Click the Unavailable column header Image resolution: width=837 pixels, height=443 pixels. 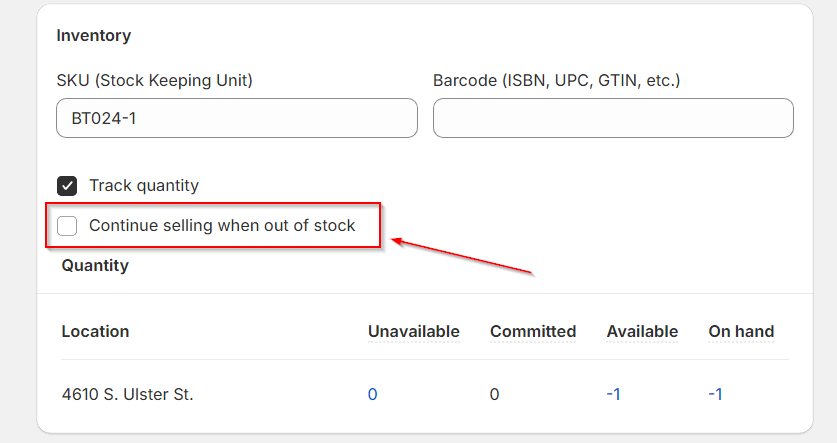pos(414,331)
